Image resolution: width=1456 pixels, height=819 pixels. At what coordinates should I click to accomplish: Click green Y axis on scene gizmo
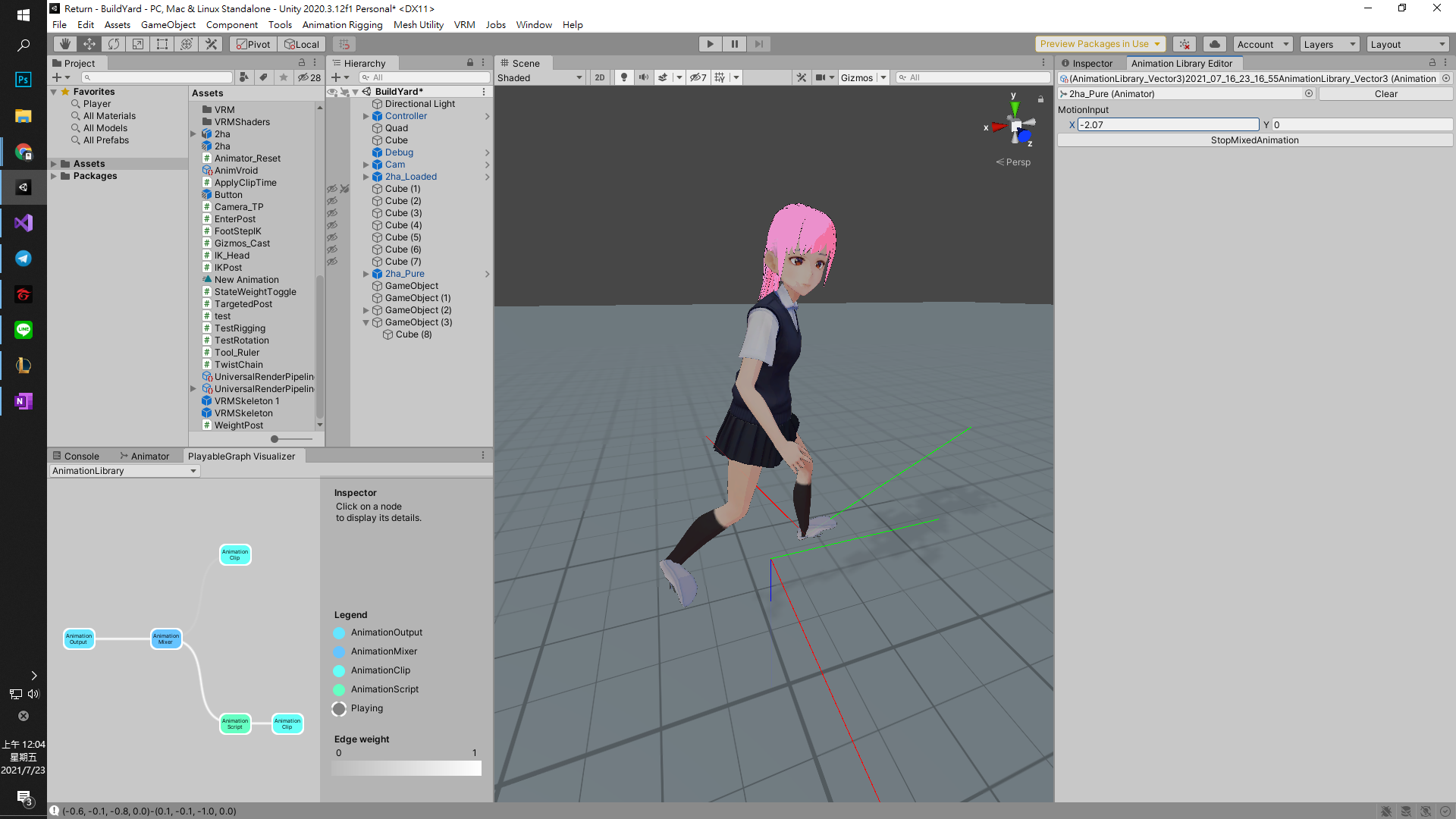click(x=1015, y=108)
